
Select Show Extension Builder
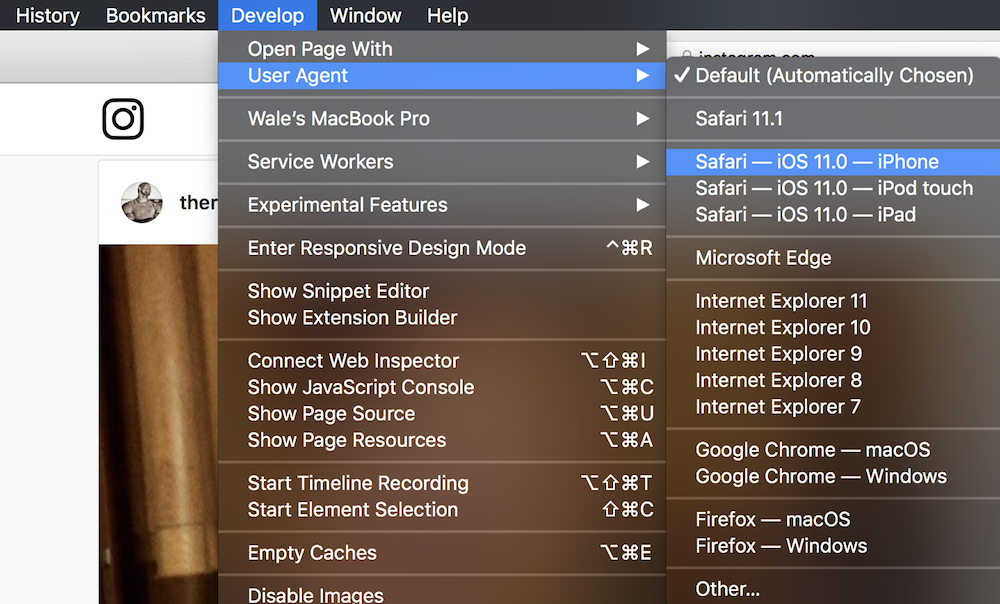pyautogui.click(x=442, y=318)
